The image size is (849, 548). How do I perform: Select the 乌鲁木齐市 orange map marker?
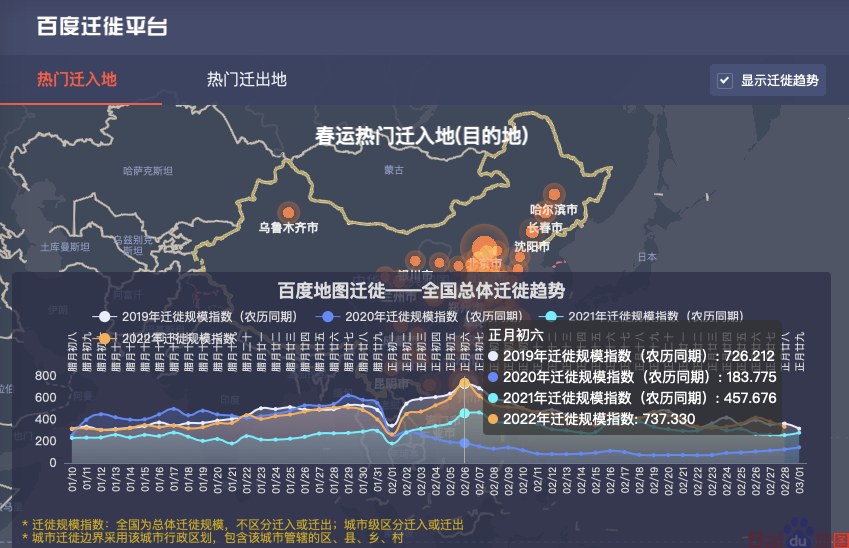point(289,213)
